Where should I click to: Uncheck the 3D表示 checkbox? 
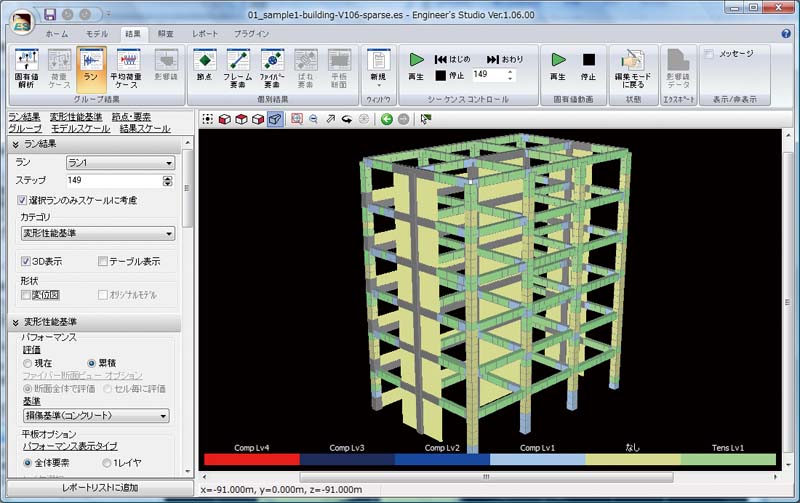tap(26, 261)
